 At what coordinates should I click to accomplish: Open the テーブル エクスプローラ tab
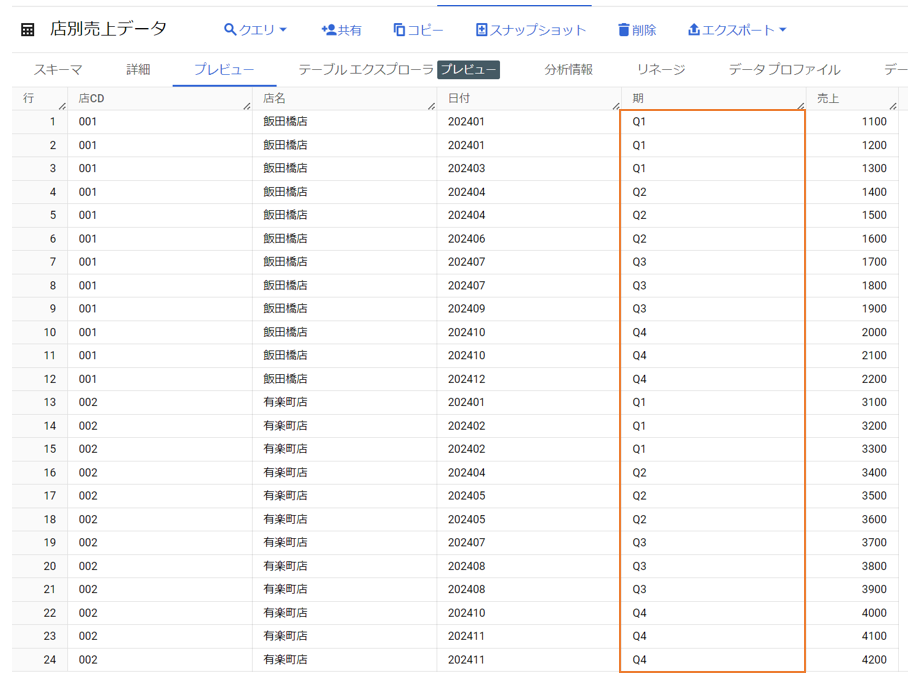click(366, 69)
